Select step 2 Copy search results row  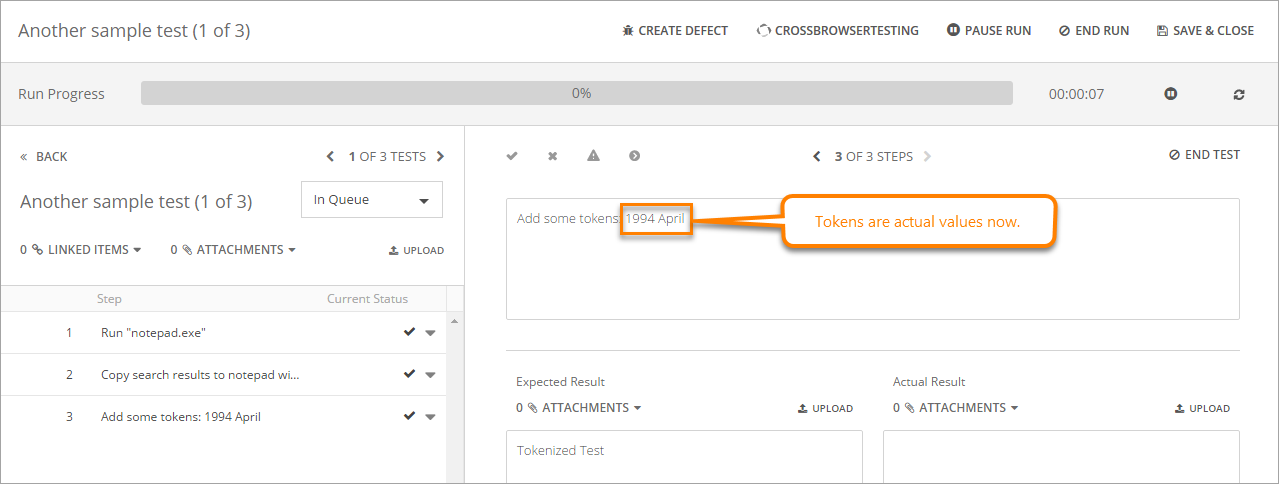200,375
